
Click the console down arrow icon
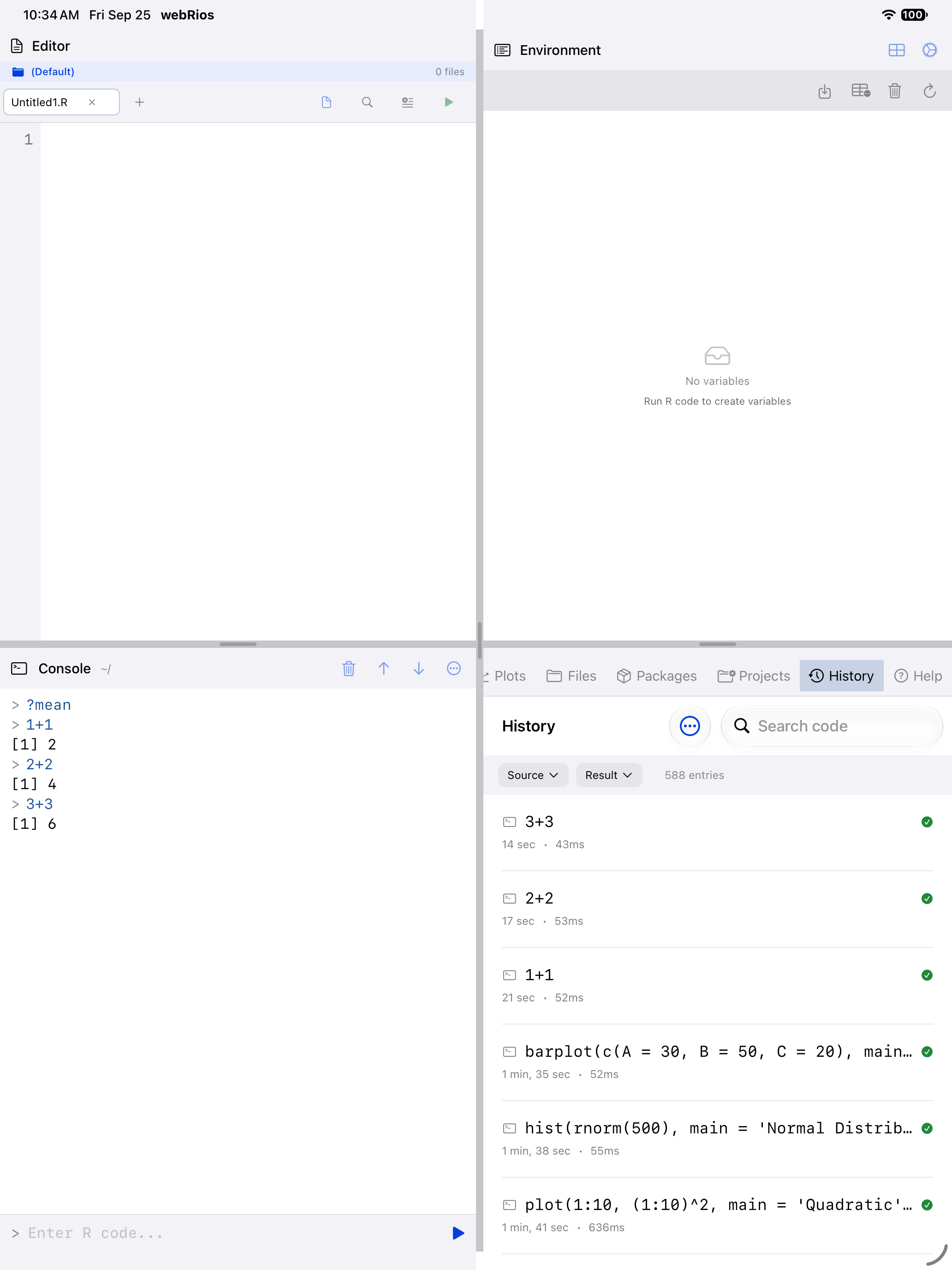point(419,668)
